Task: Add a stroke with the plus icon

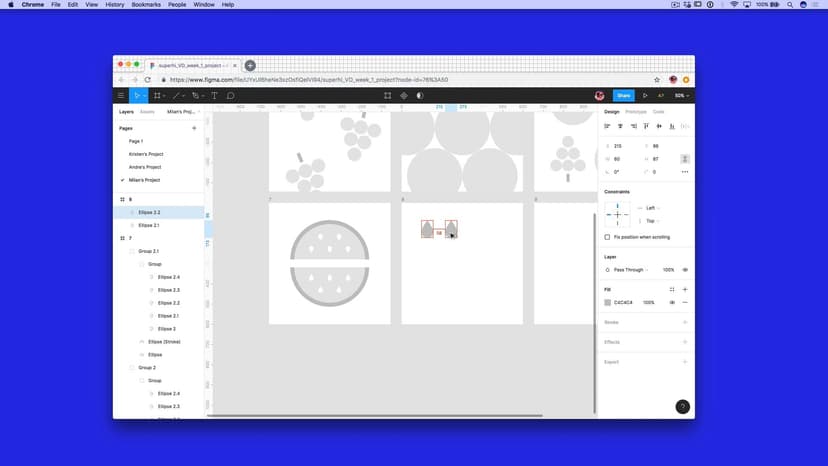Action: (x=685, y=322)
